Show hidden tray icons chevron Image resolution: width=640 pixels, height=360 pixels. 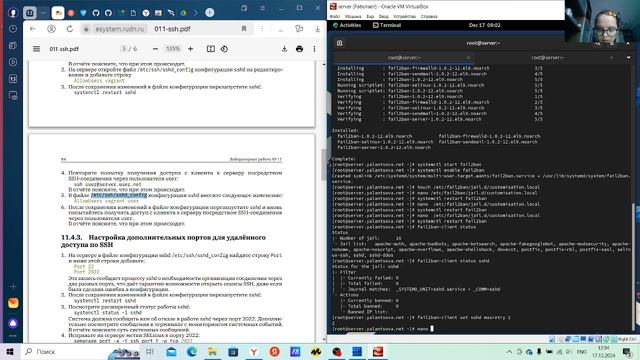[x=509, y=352]
